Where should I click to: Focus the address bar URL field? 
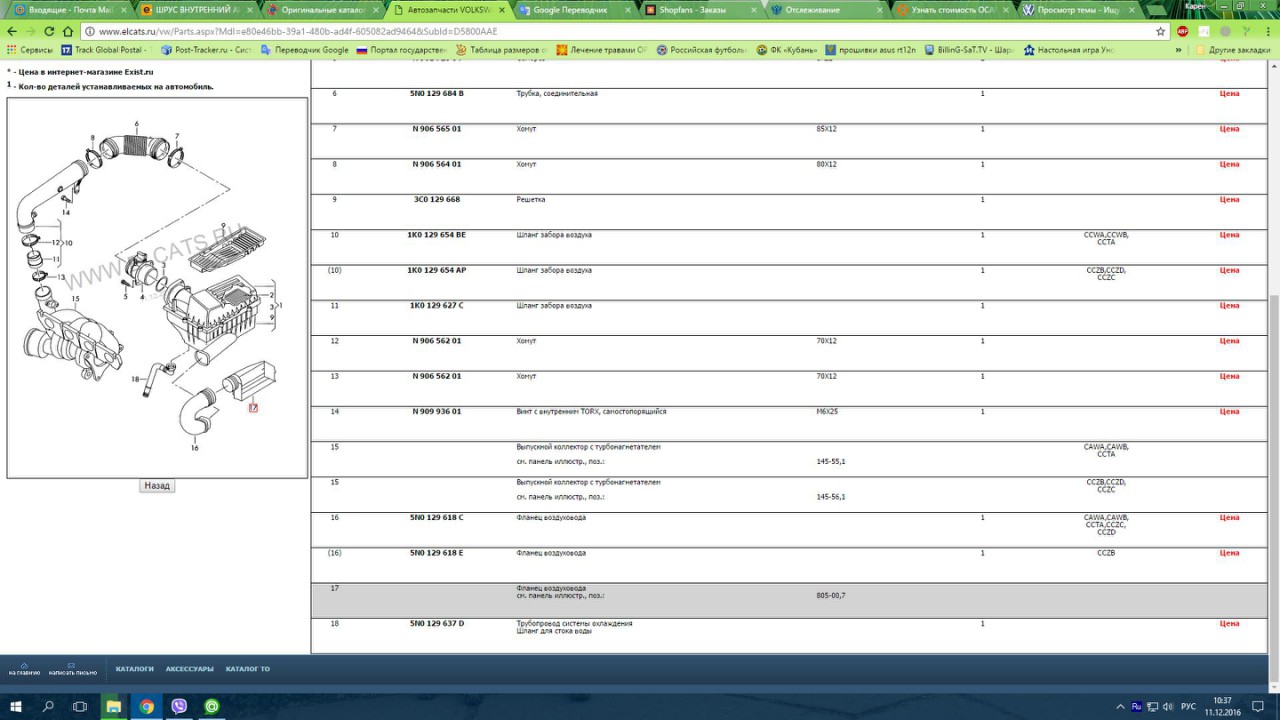tap(600, 31)
